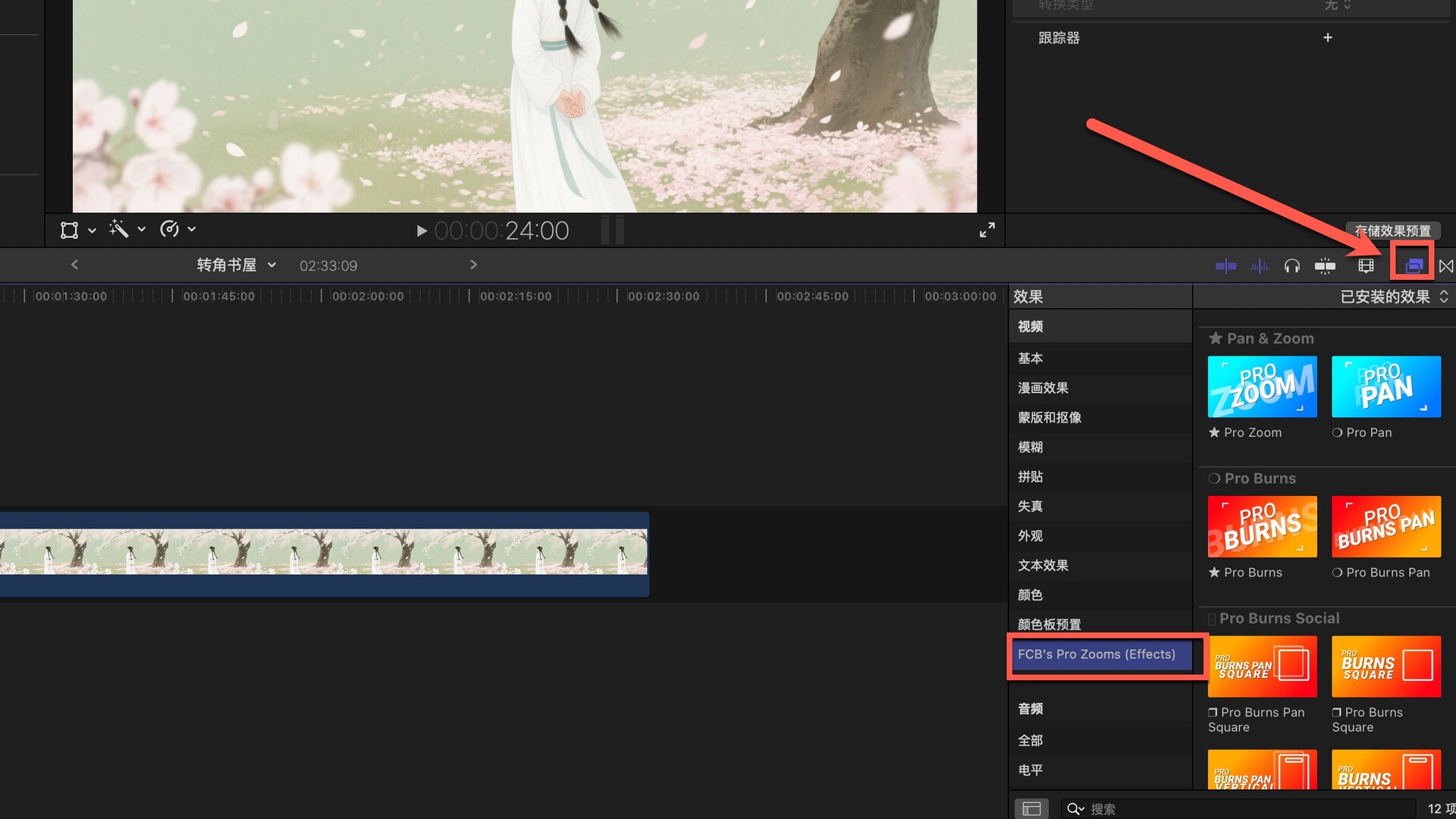This screenshot has width=1456, height=819.
Task: Click the 00:02:30:00 ruler mark
Action: tap(663, 297)
